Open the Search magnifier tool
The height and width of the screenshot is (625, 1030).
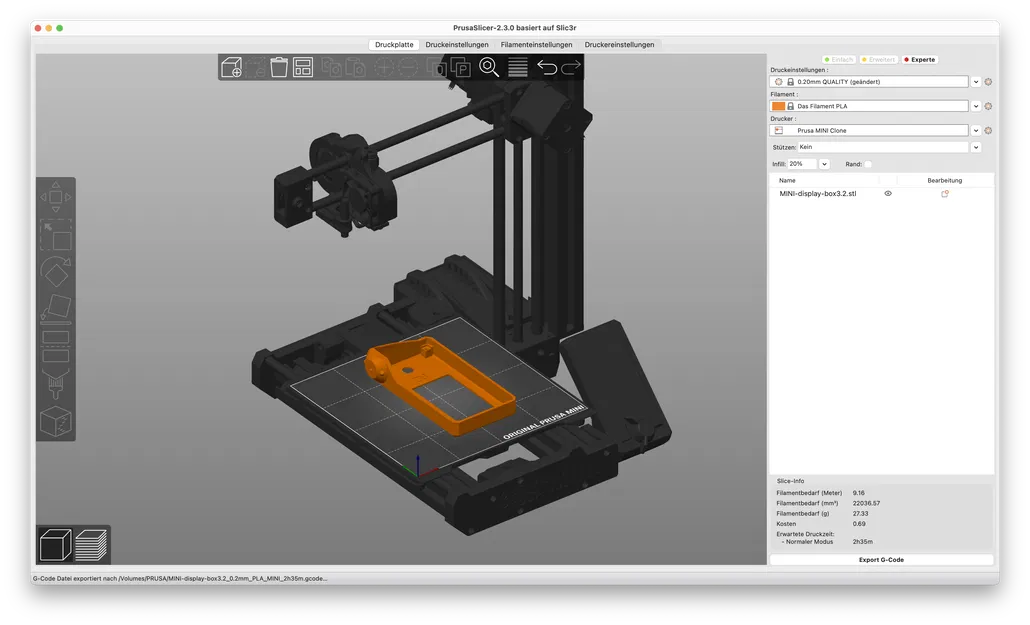click(x=489, y=67)
